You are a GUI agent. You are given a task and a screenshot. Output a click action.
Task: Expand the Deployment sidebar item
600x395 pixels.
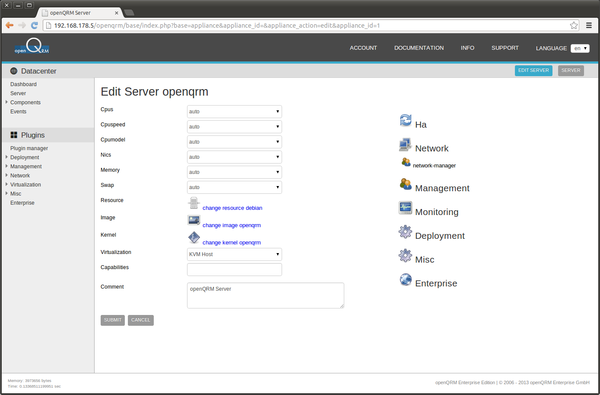[7, 157]
